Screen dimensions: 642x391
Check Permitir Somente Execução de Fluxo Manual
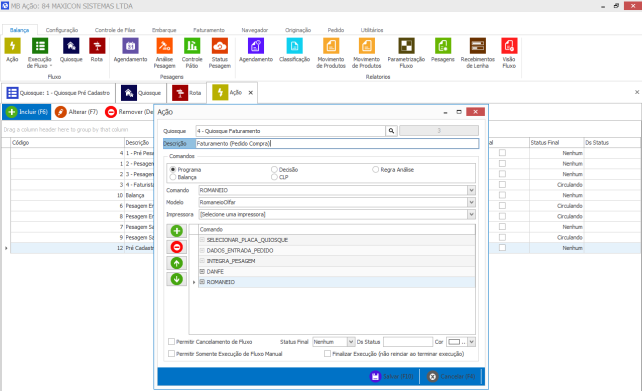pos(172,354)
